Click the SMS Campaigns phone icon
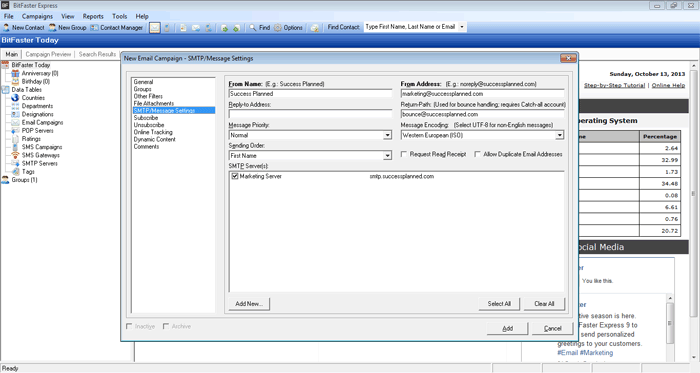 tap(15, 147)
